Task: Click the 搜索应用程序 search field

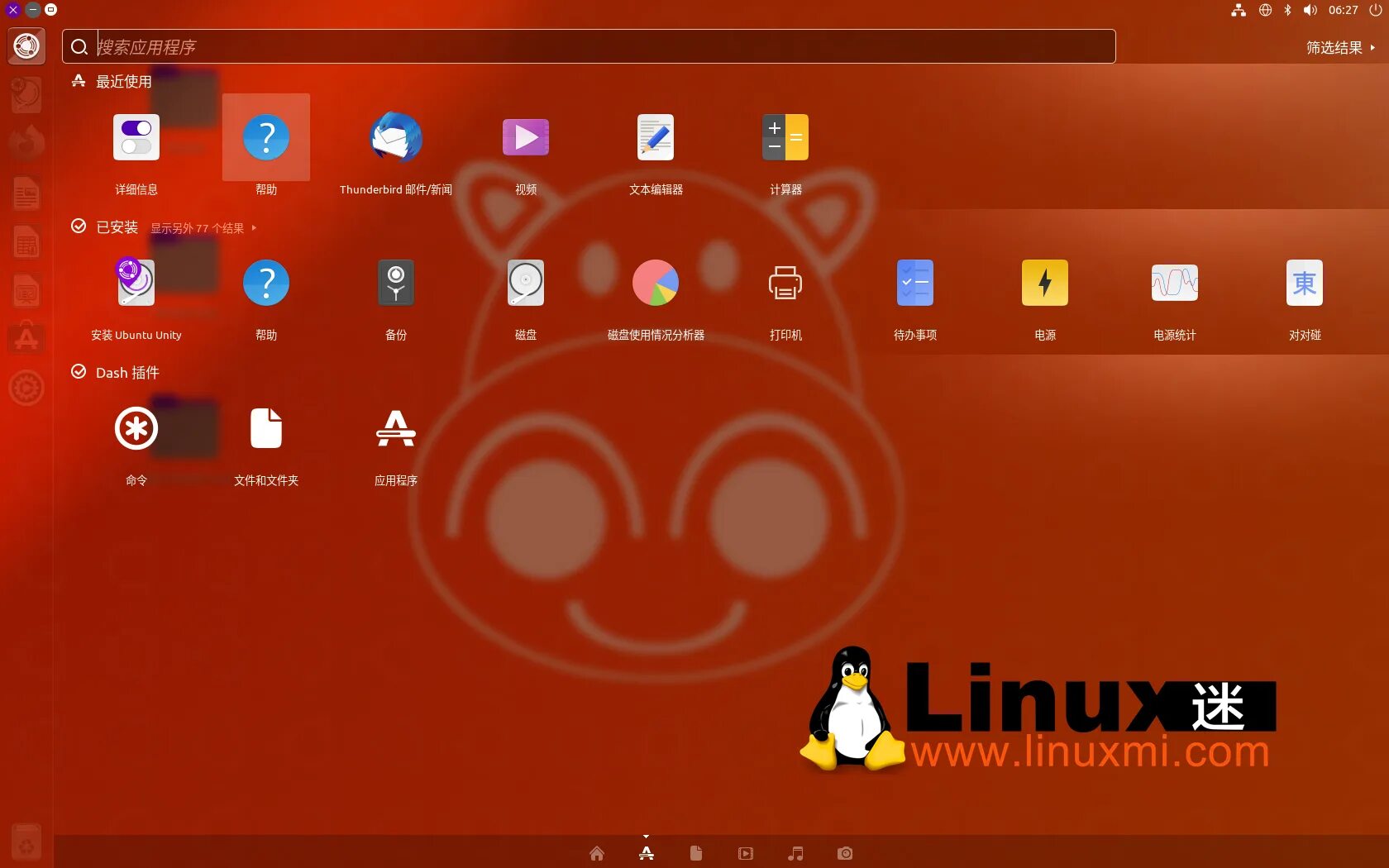Action: click(589, 46)
